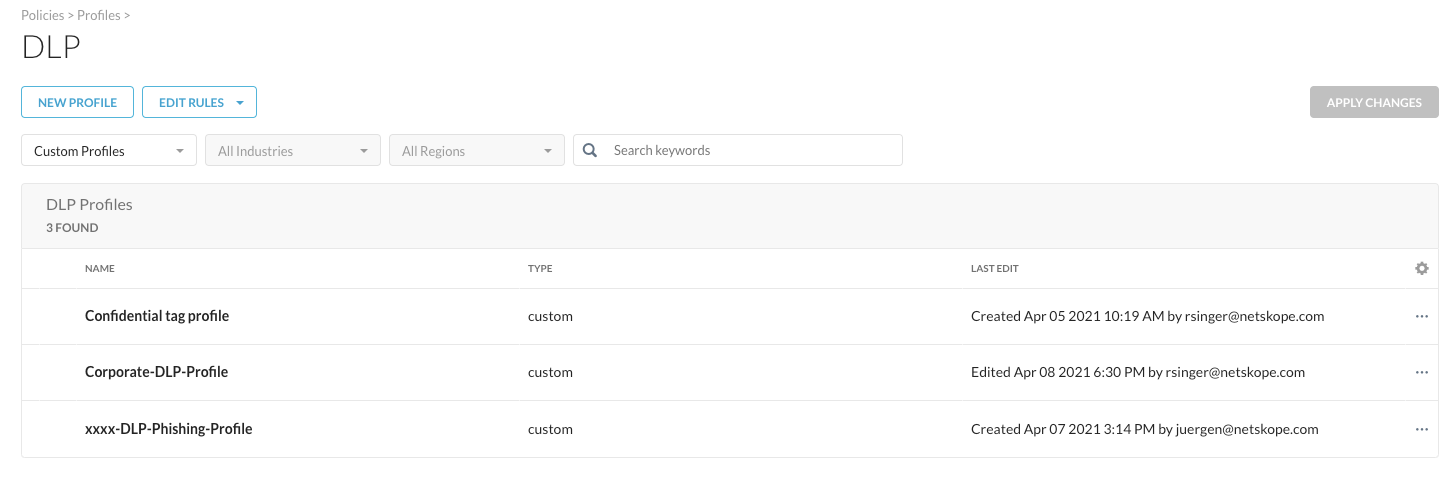
Task: Sort table by Name column header
Action: [x=100, y=269]
